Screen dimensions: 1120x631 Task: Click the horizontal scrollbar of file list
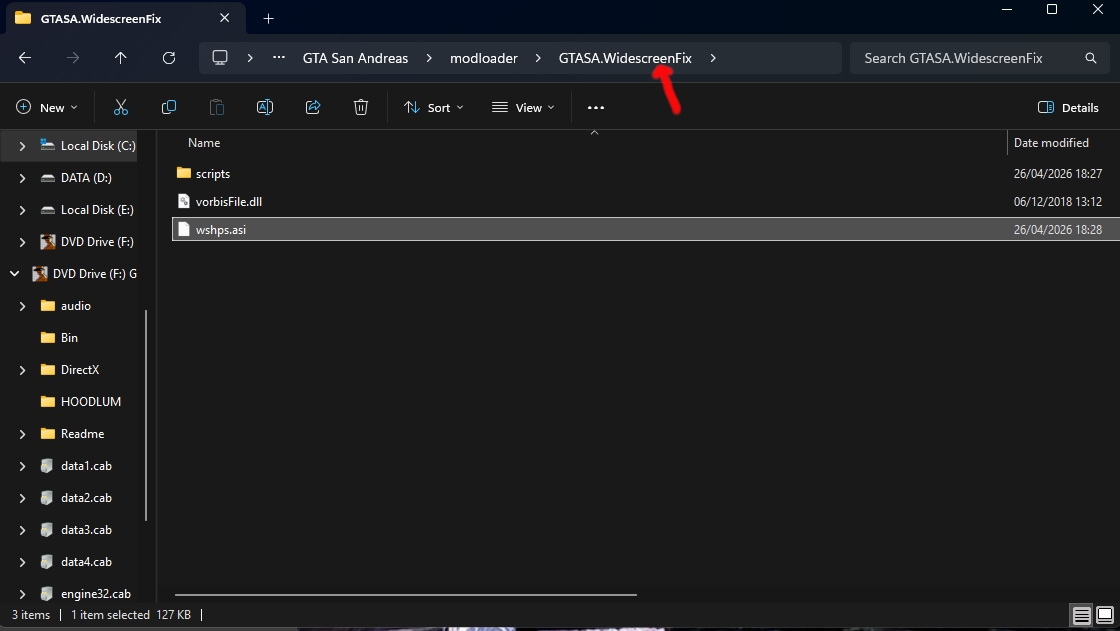[x=406, y=595]
